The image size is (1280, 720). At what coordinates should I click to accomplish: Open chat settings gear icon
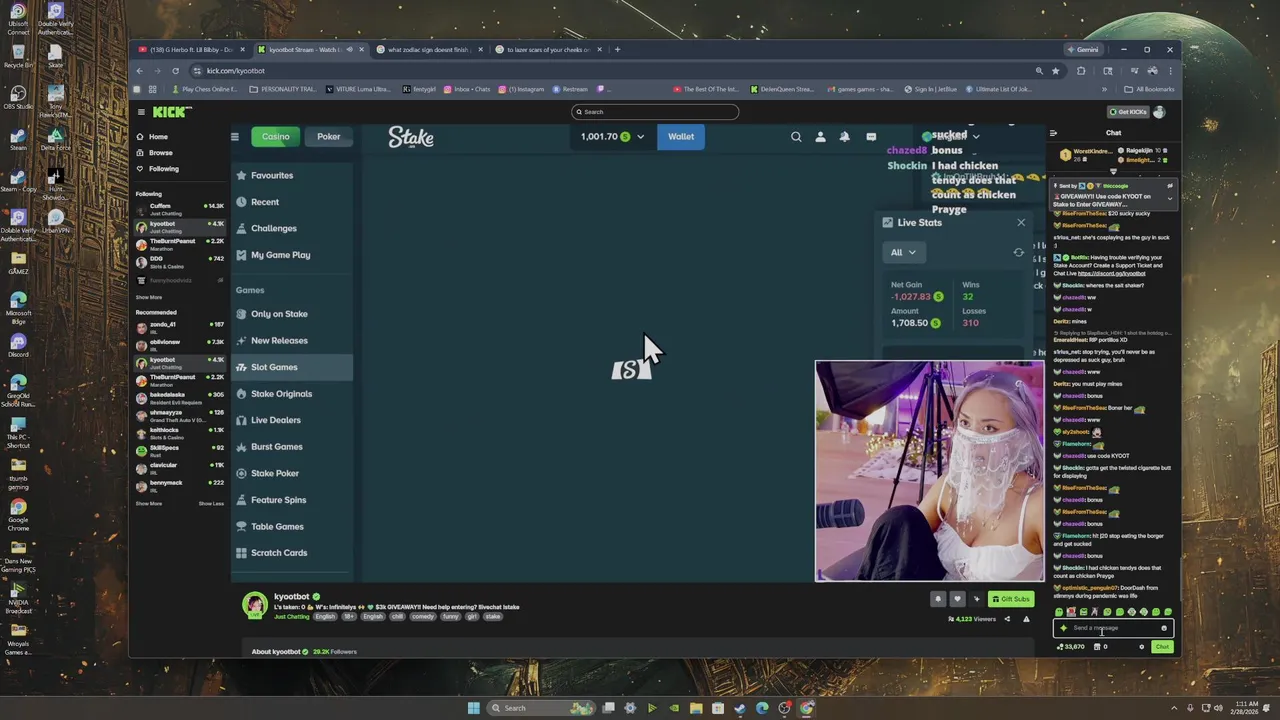(1141, 647)
